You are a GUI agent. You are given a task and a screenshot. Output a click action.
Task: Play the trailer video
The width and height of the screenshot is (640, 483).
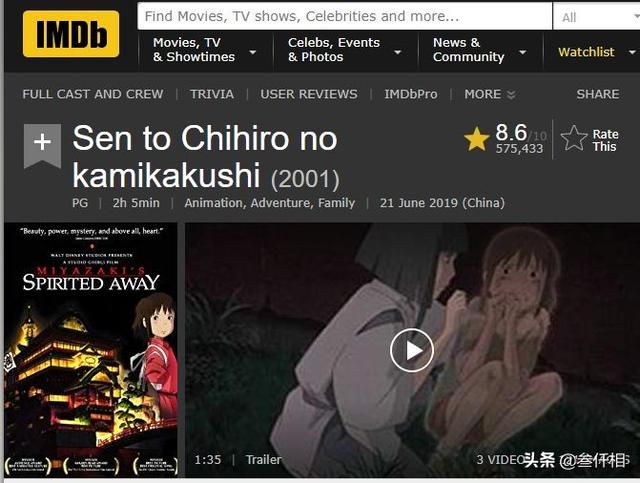pos(411,350)
